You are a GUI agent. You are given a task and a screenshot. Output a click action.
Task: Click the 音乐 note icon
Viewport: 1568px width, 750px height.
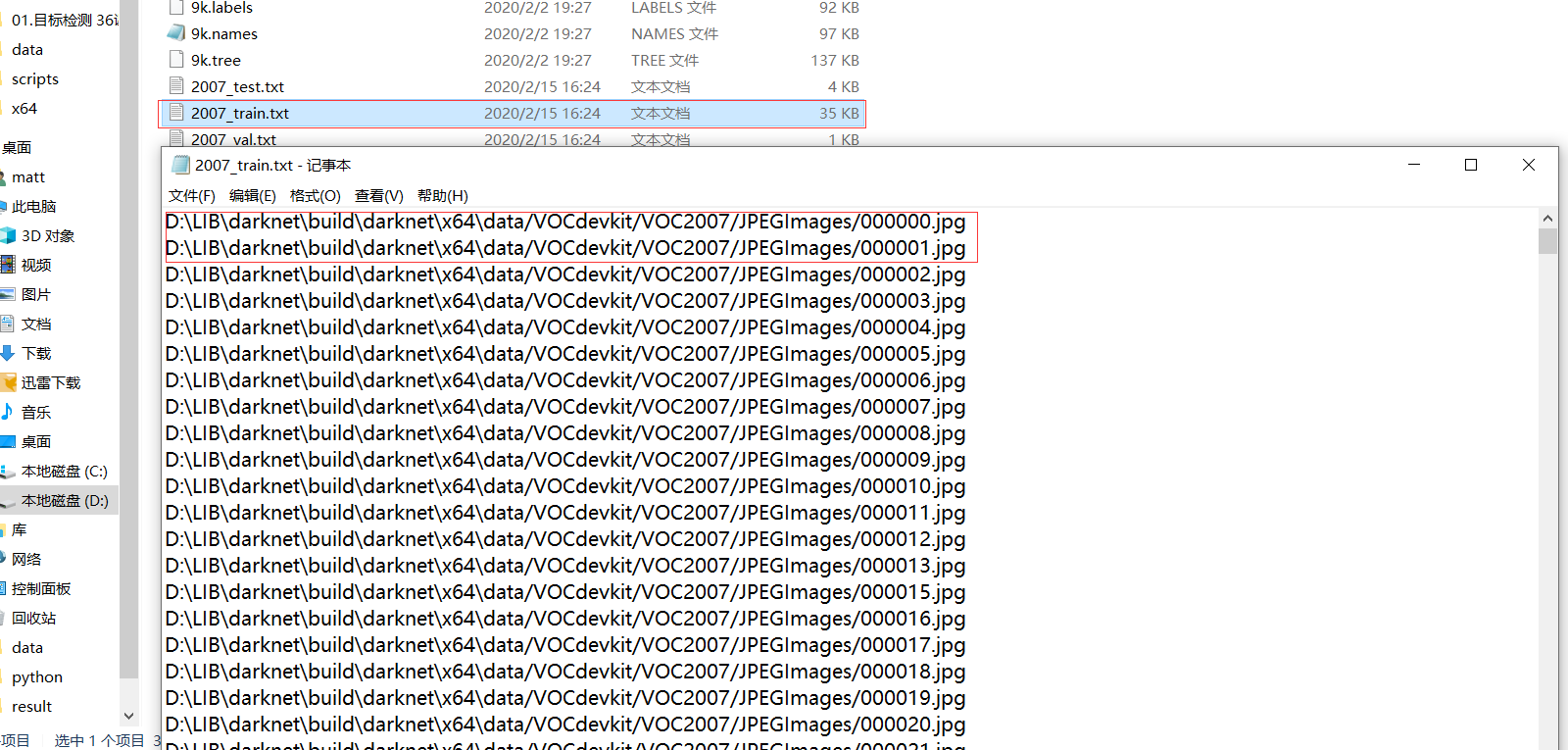click(x=8, y=412)
